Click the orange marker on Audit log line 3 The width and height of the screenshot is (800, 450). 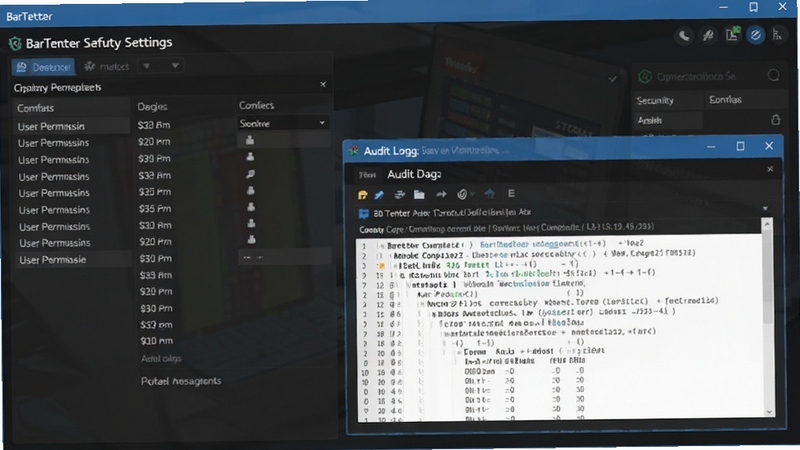[x=381, y=266]
